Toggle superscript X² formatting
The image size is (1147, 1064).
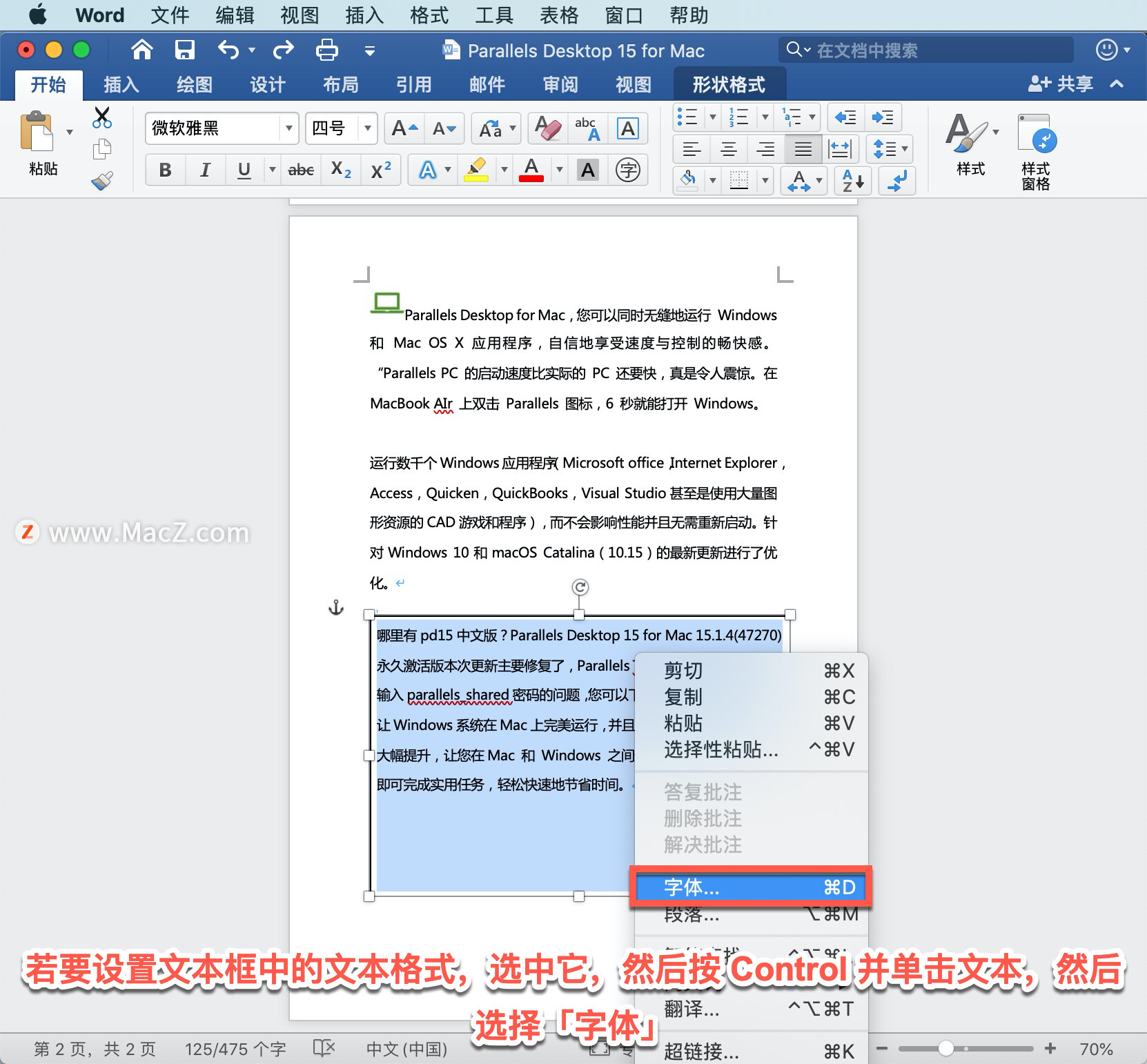[x=381, y=170]
